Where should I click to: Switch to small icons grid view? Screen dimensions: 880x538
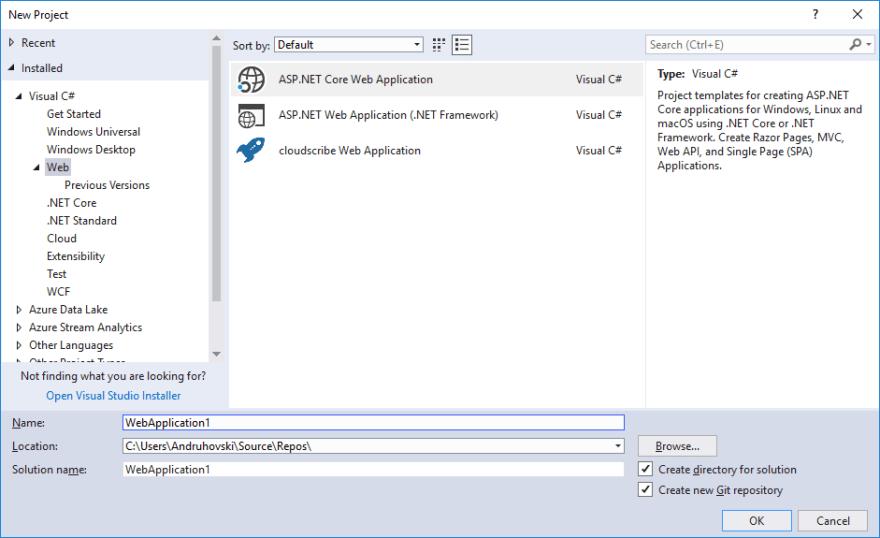point(439,45)
